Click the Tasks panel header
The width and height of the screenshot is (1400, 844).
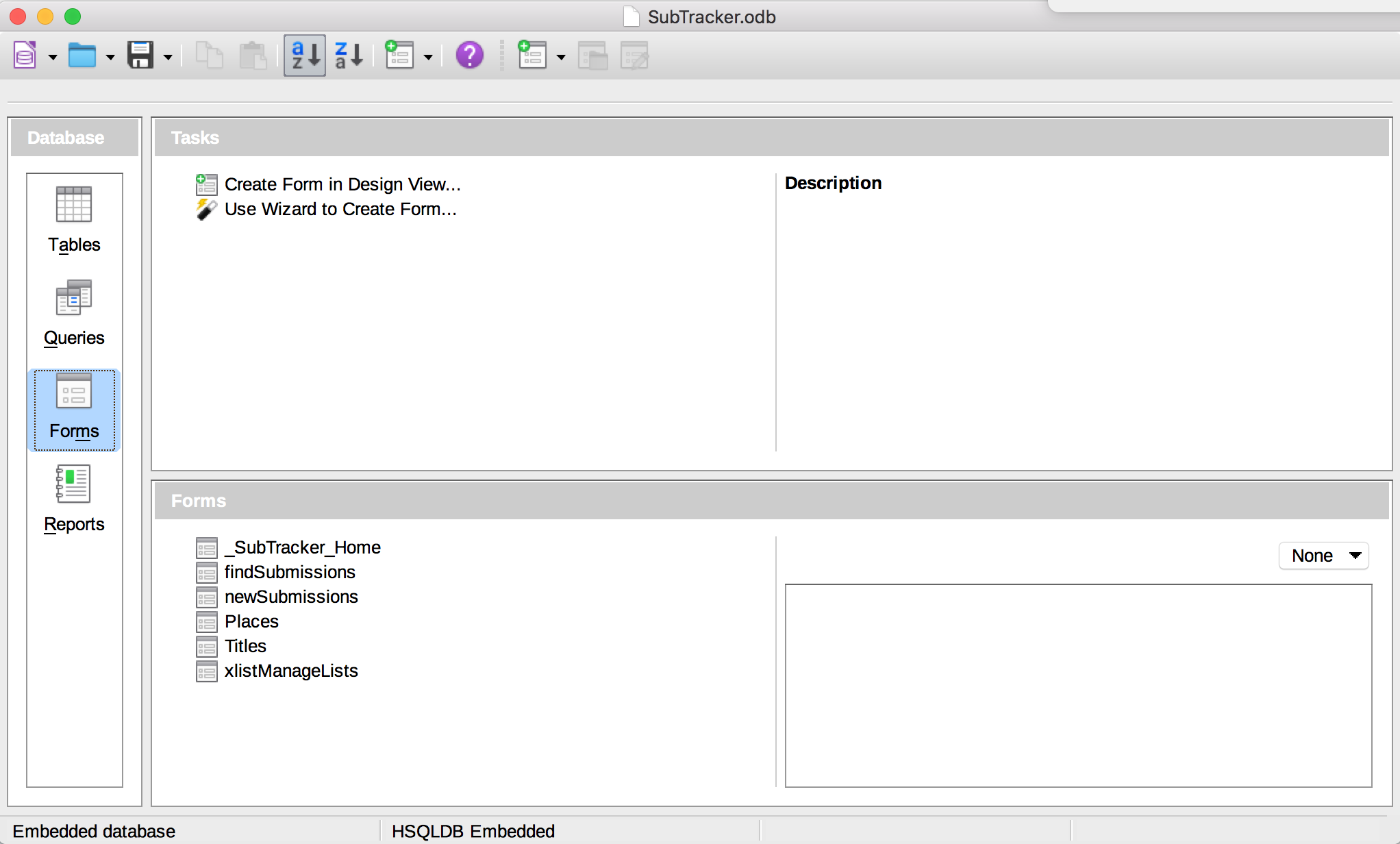tap(771, 138)
